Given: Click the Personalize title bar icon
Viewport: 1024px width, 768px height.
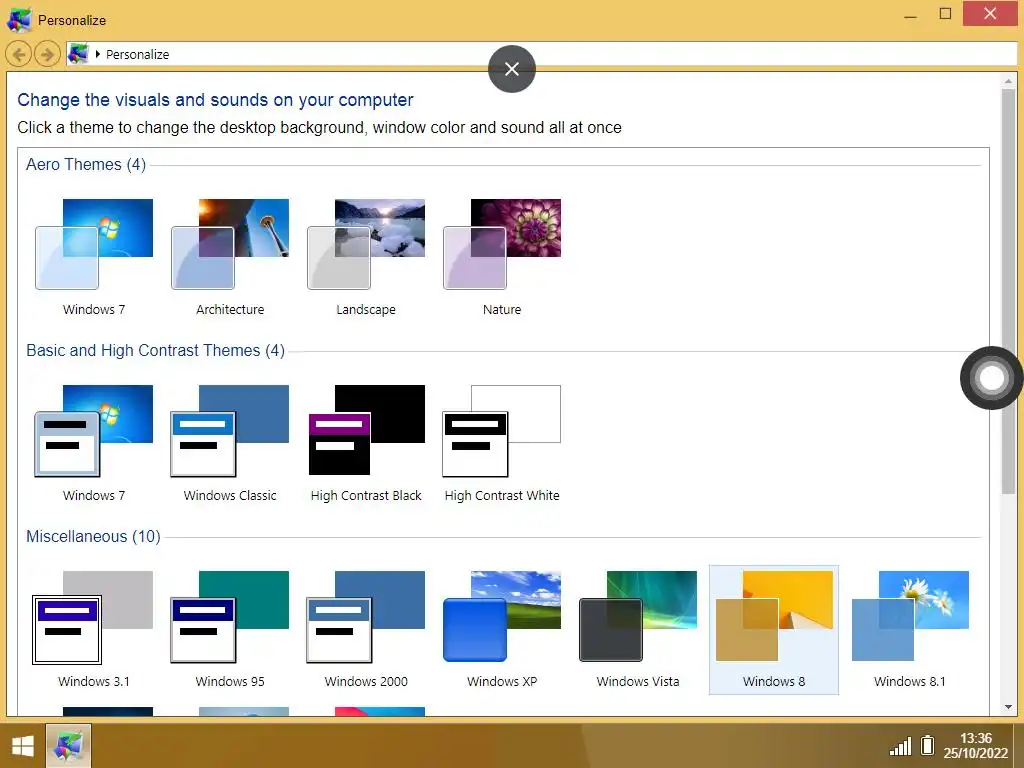Looking at the screenshot, I should click(x=19, y=20).
